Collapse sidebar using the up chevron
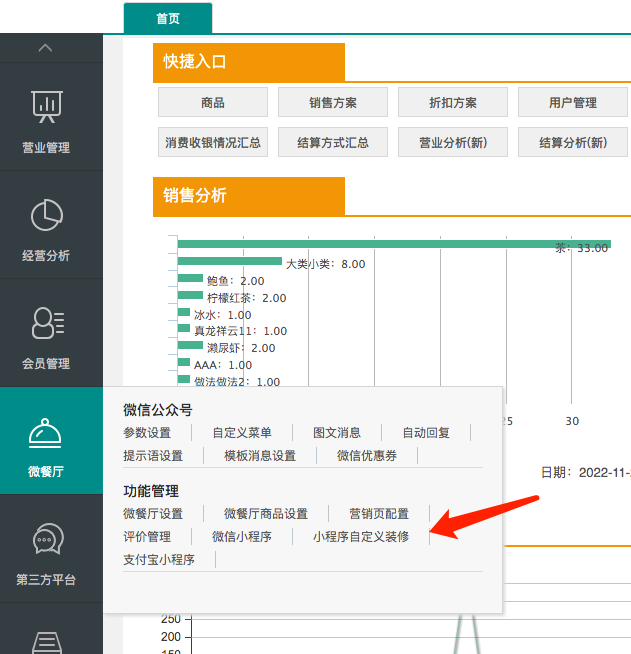The image size is (631, 654). [46, 47]
